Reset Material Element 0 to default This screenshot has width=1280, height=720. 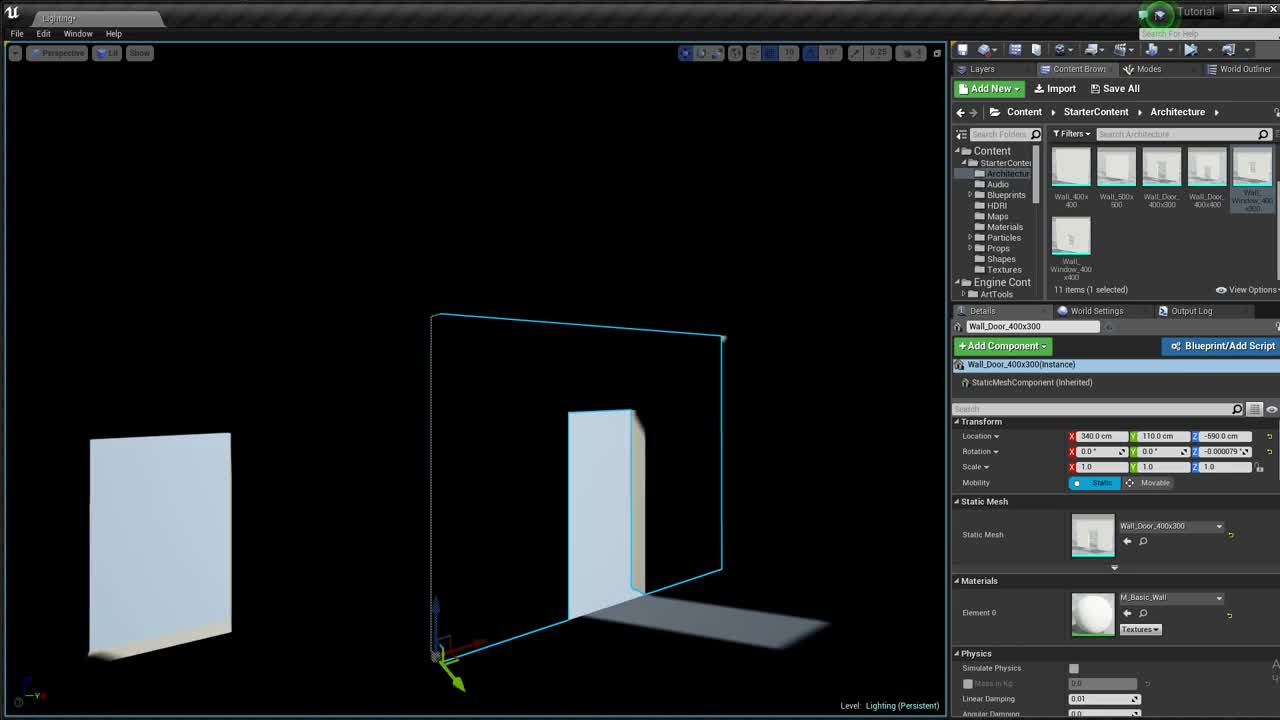tap(1230, 615)
